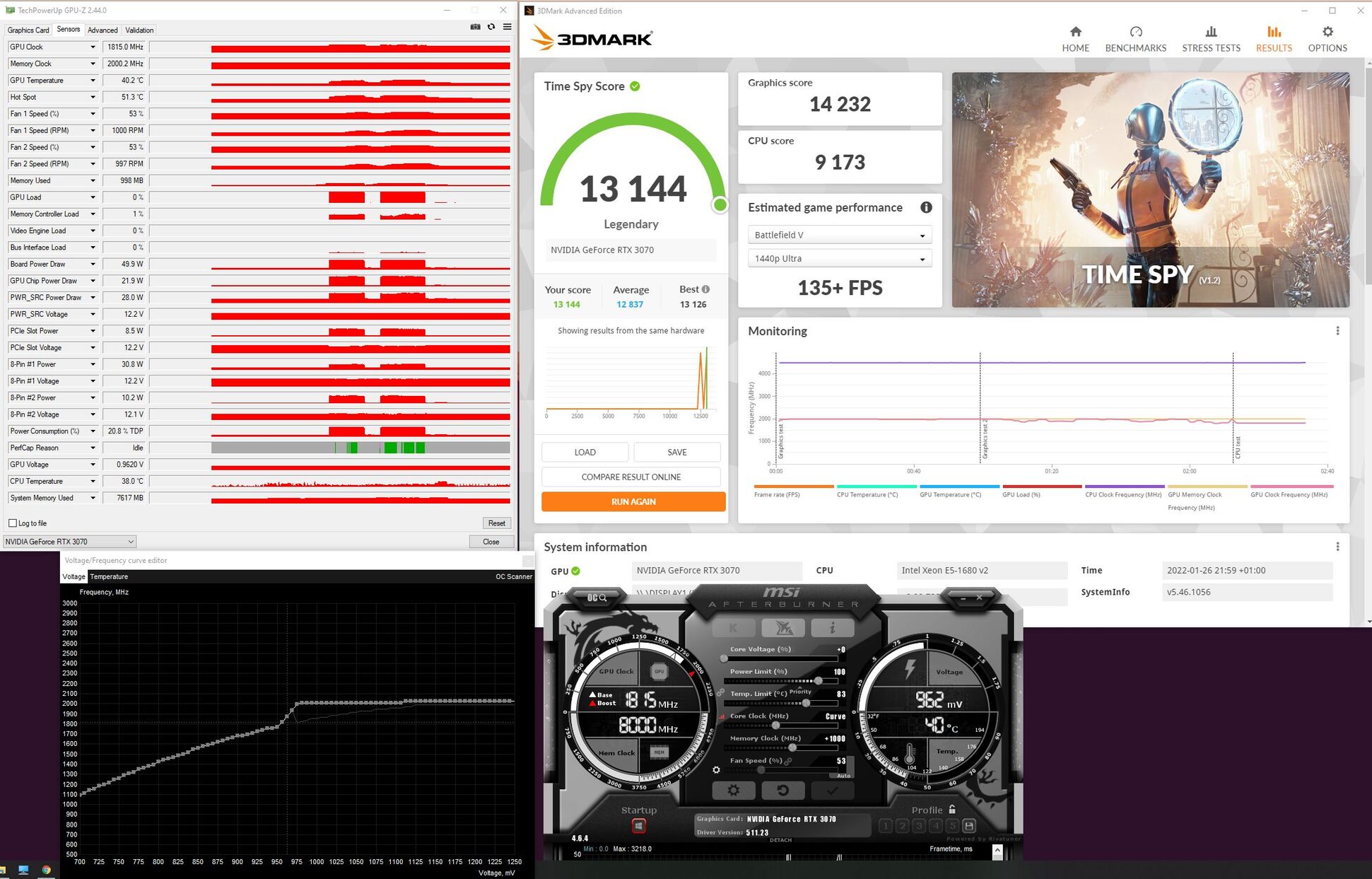Toggle fan speed Auto mode
The height and width of the screenshot is (879, 1372).
(x=844, y=775)
